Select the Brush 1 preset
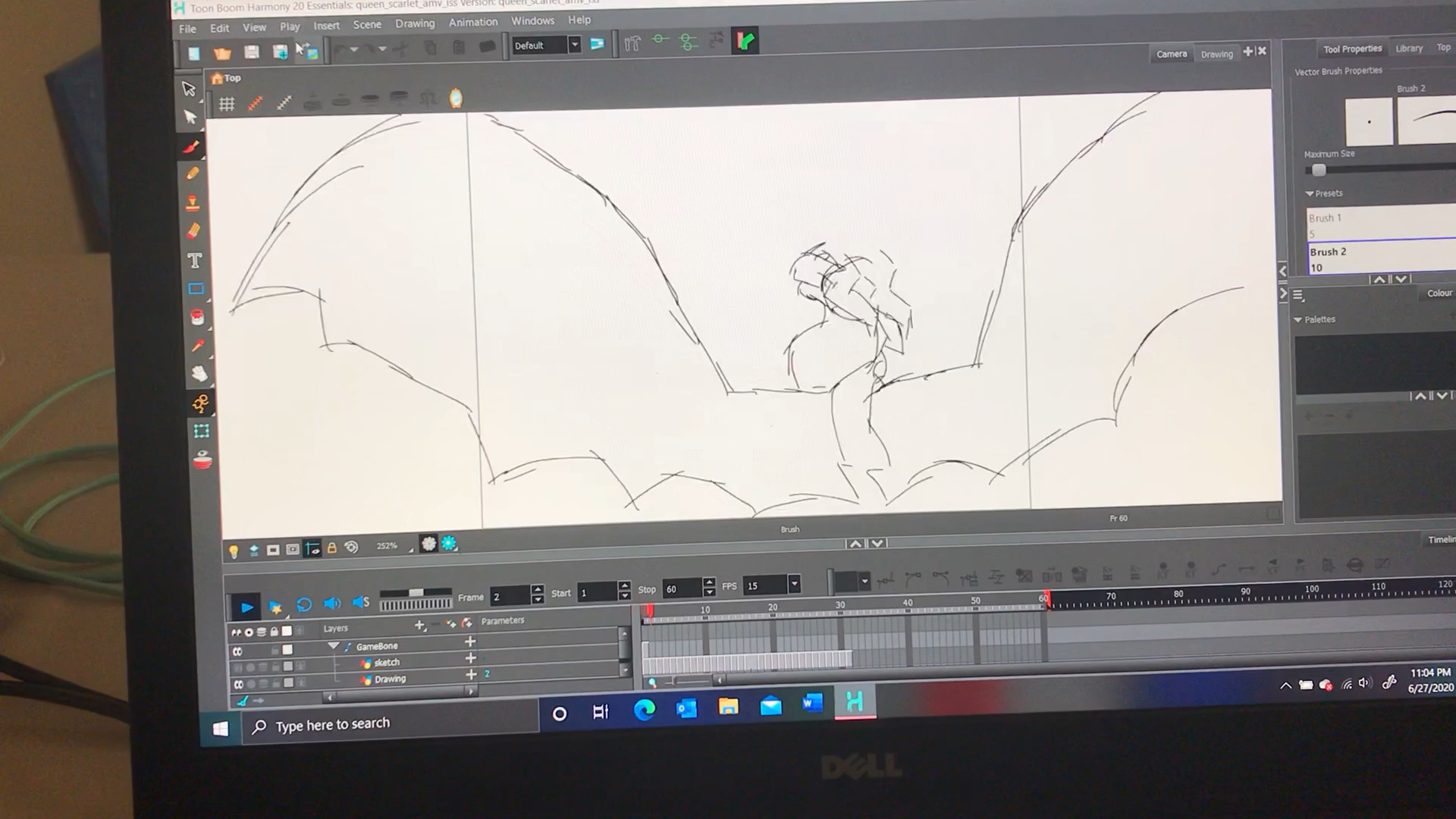The height and width of the screenshot is (819, 1456). pyautogui.click(x=1380, y=224)
